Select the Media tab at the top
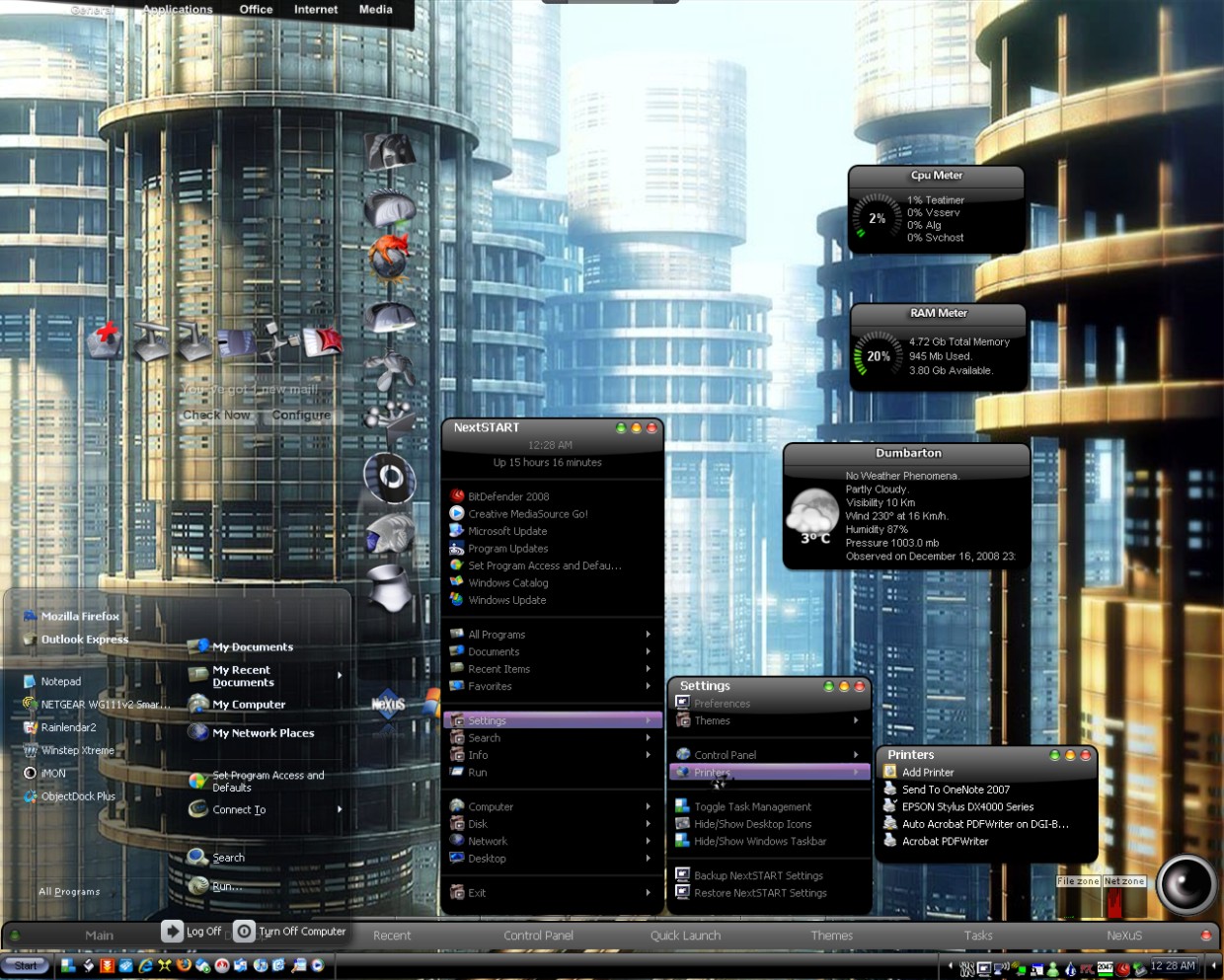This screenshot has width=1224, height=980. (375, 9)
